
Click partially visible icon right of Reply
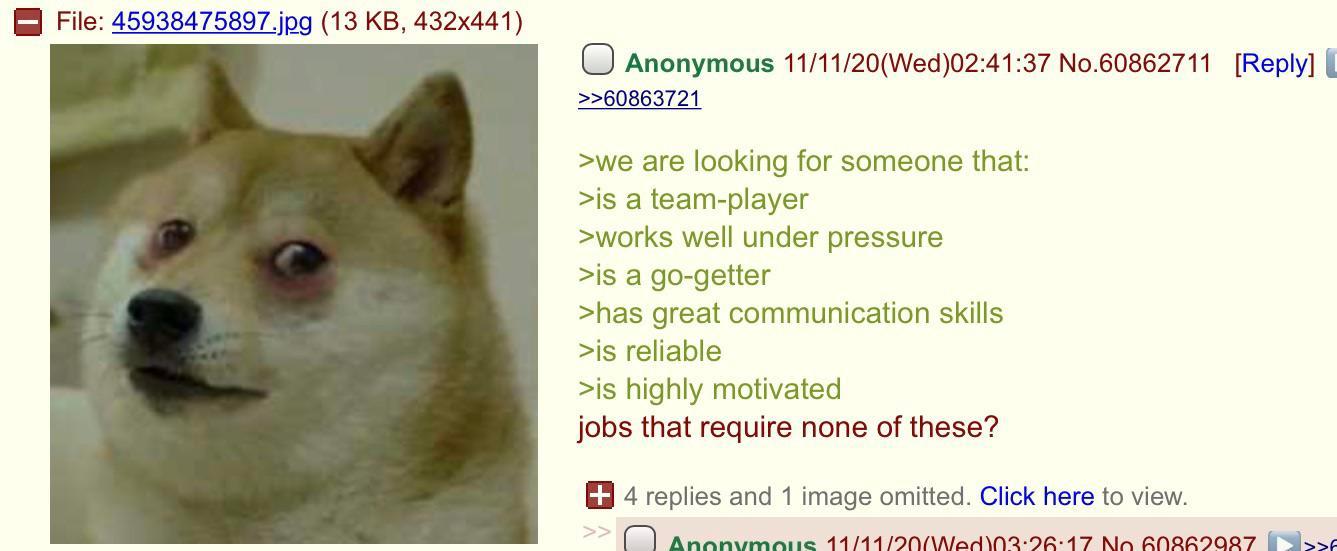(1331, 63)
